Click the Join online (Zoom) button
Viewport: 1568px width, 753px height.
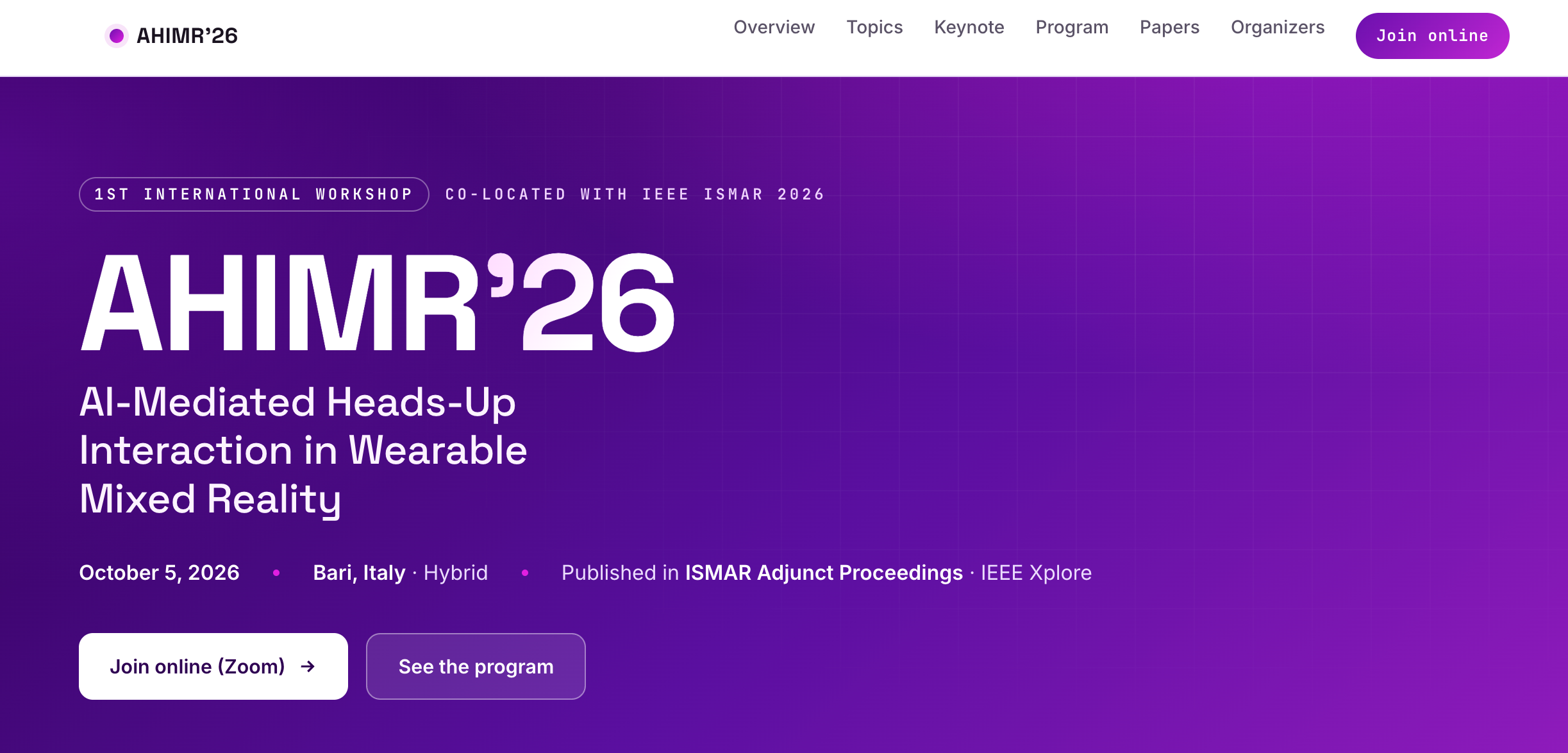[213, 666]
